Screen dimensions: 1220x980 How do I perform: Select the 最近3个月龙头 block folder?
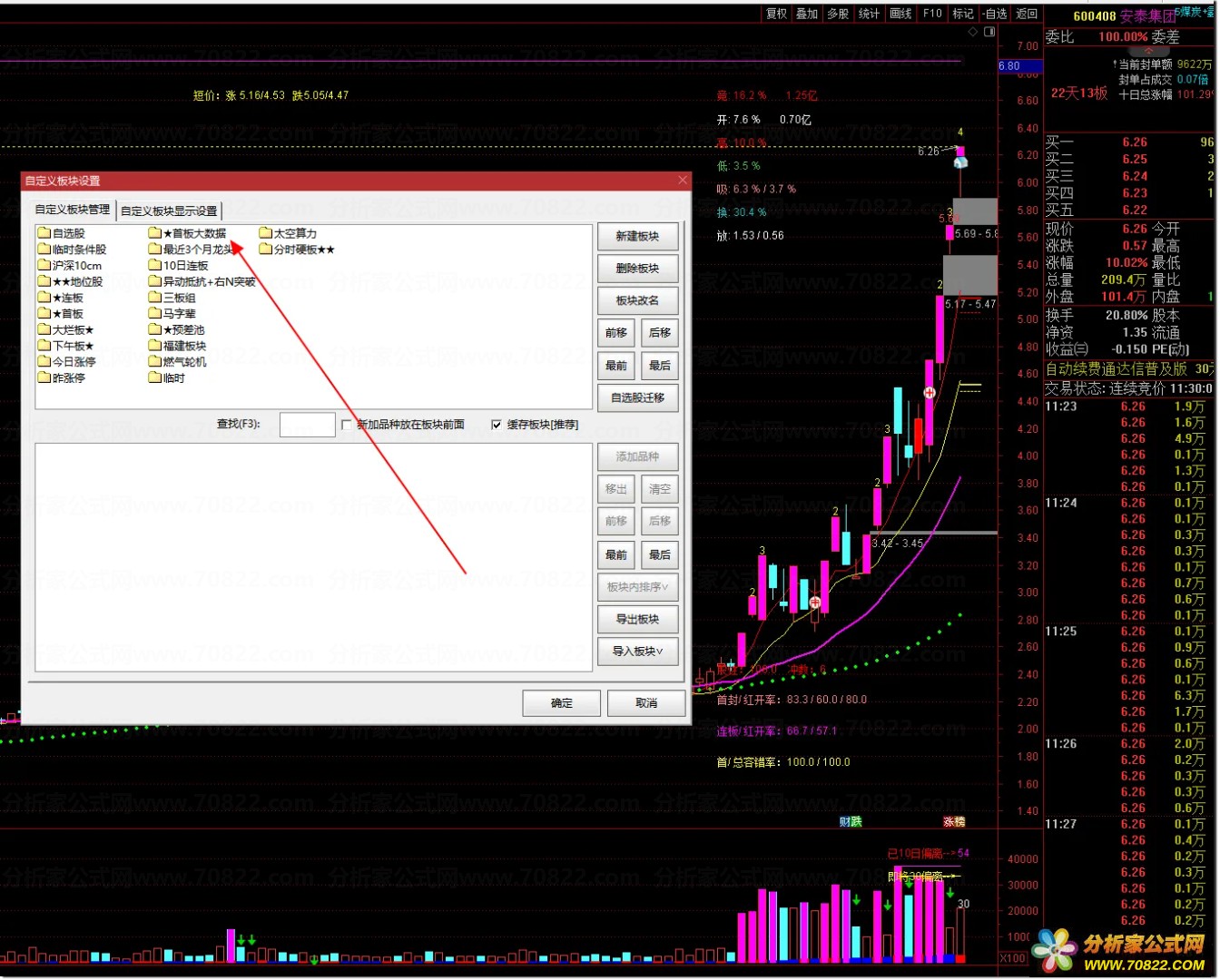click(x=192, y=250)
